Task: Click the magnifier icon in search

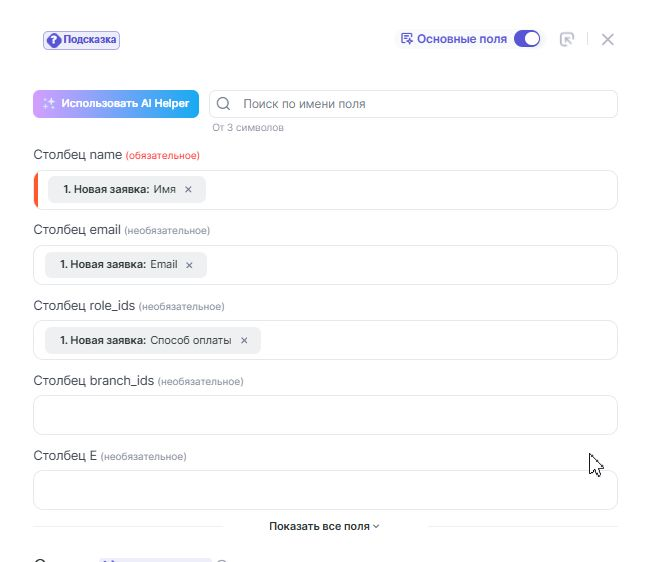Action: (x=224, y=104)
